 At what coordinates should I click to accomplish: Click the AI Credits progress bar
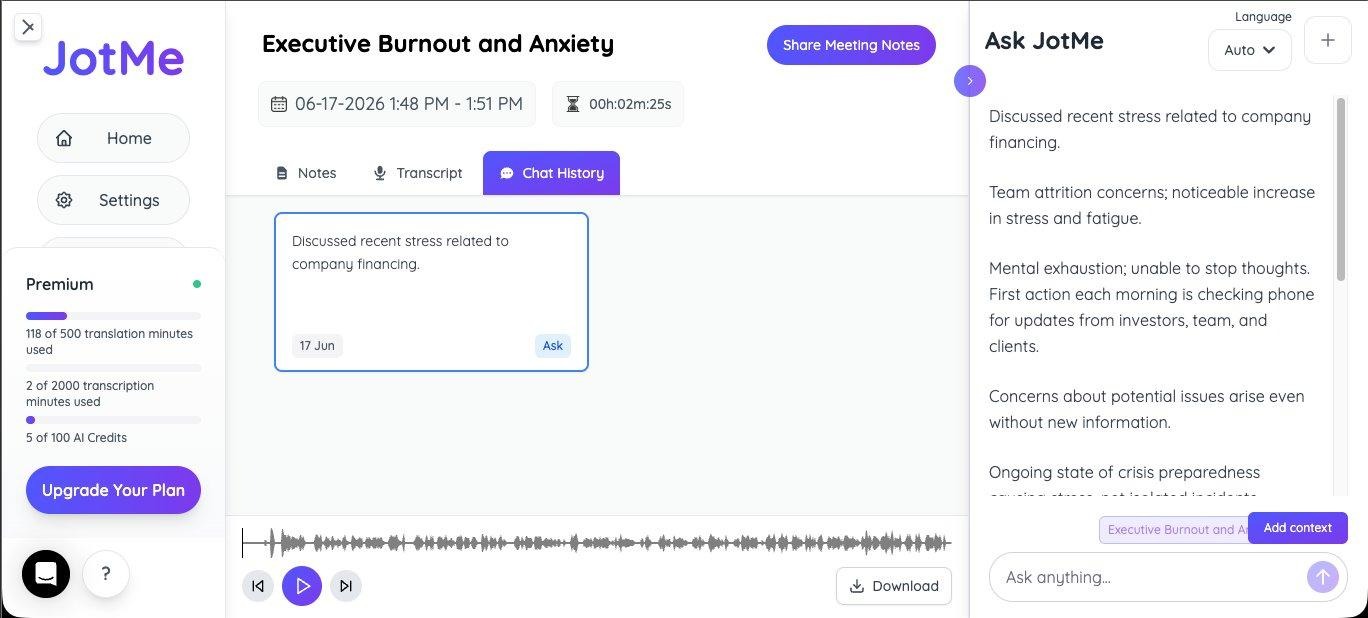[113, 420]
